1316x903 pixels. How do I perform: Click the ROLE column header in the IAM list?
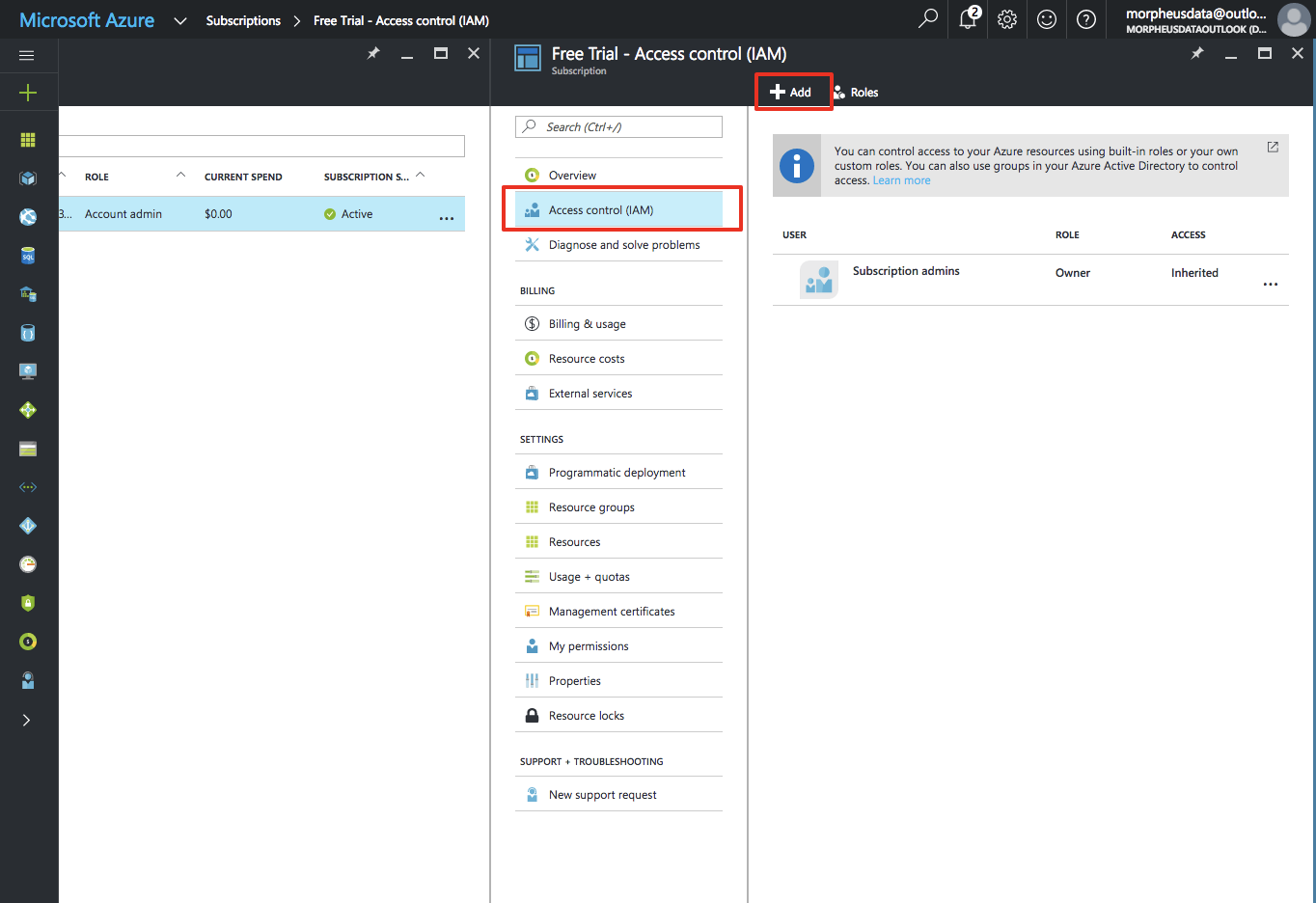pyautogui.click(x=1067, y=234)
